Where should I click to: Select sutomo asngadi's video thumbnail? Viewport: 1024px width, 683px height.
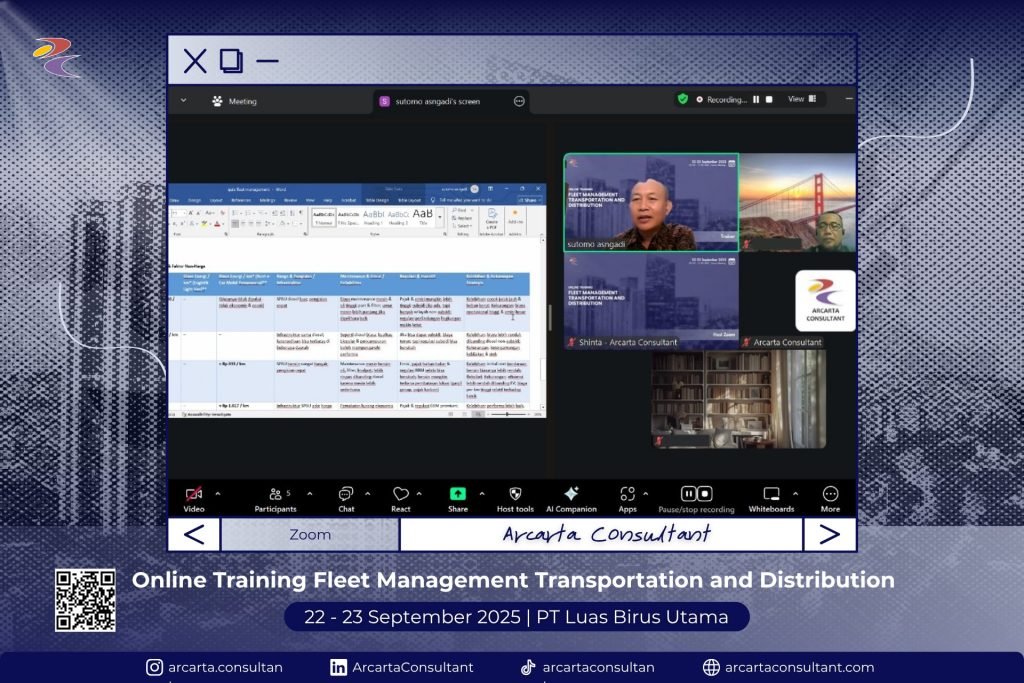click(651, 201)
